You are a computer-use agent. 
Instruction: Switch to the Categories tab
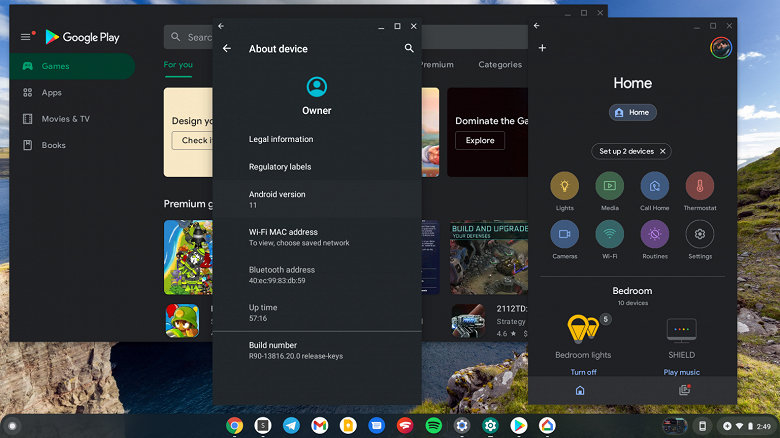click(500, 65)
